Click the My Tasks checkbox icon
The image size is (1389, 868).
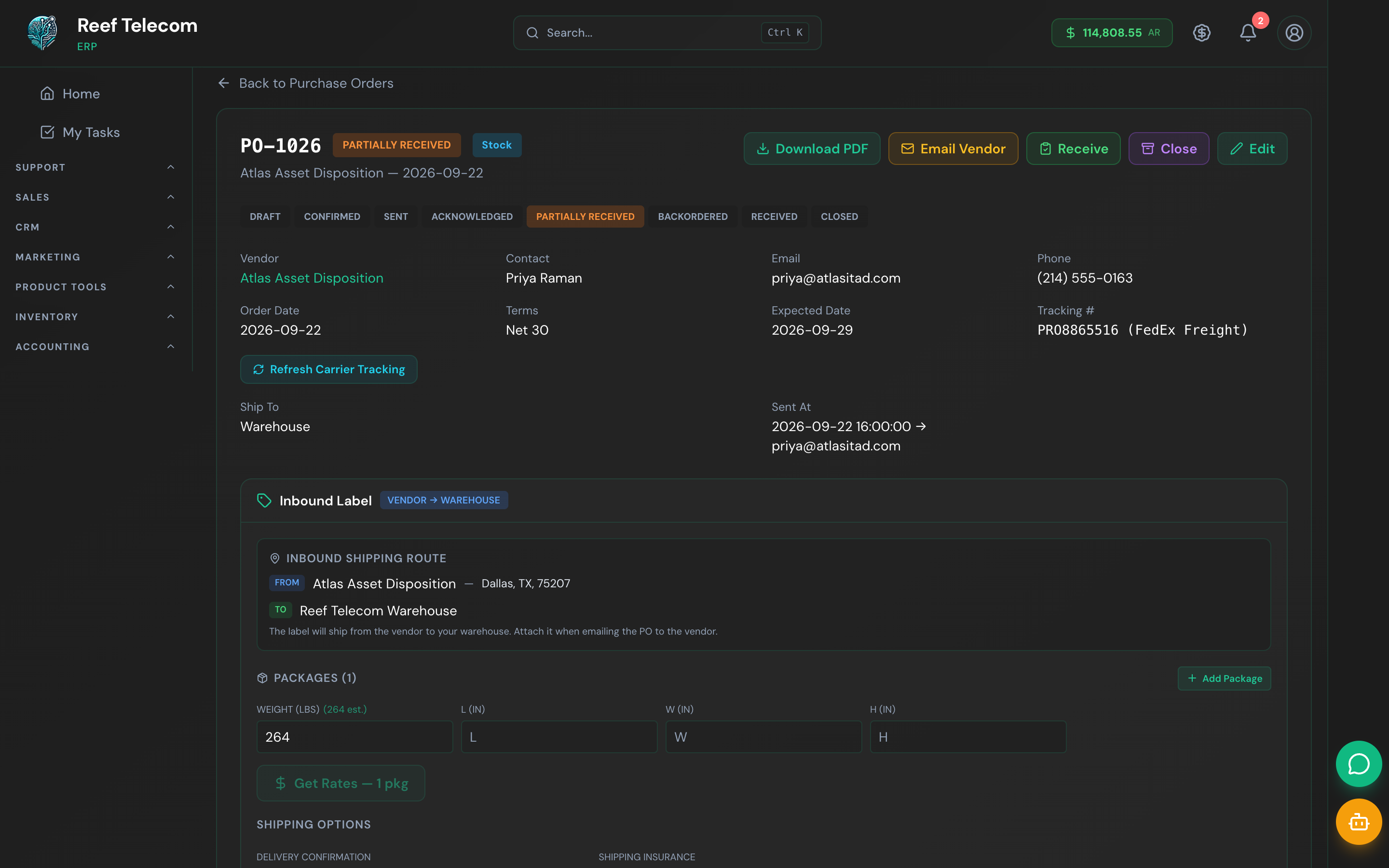click(x=47, y=132)
